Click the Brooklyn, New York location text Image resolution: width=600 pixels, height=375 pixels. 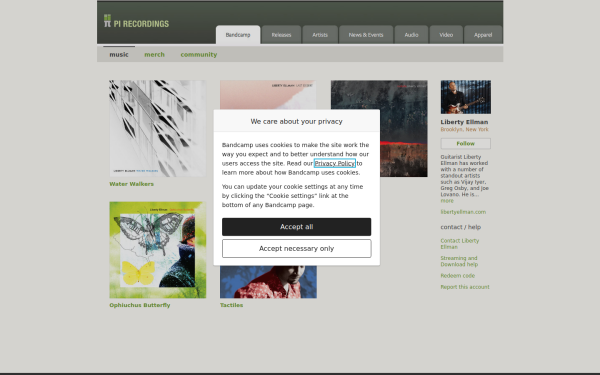tap(464, 129)
